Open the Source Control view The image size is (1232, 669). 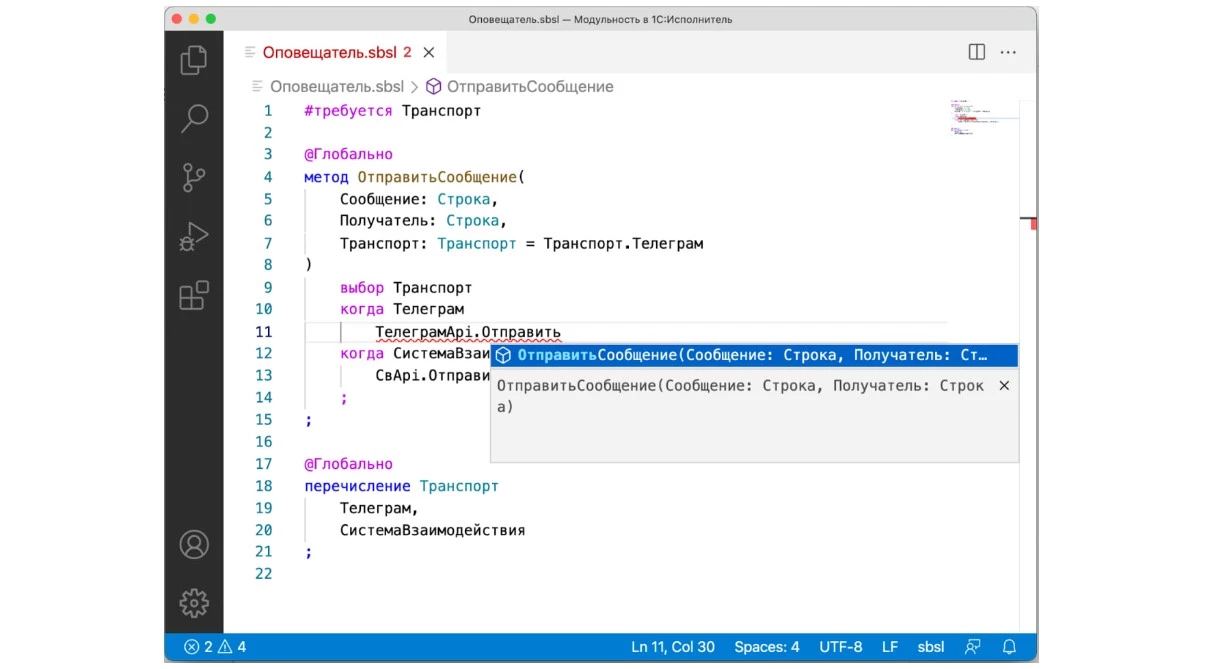point(194,178)
